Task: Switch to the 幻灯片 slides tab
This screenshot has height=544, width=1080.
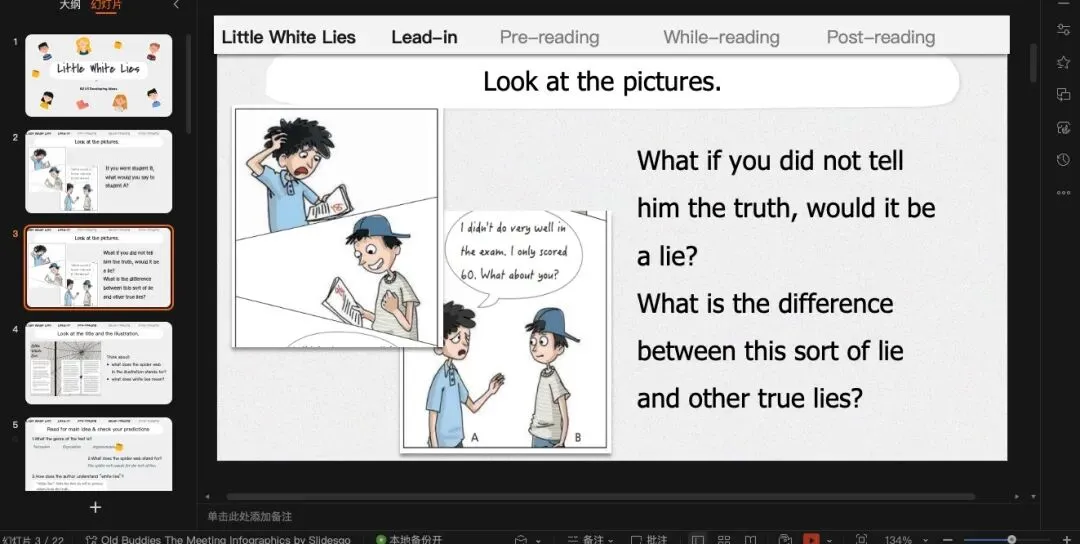Action: click(x=107, y=5)
